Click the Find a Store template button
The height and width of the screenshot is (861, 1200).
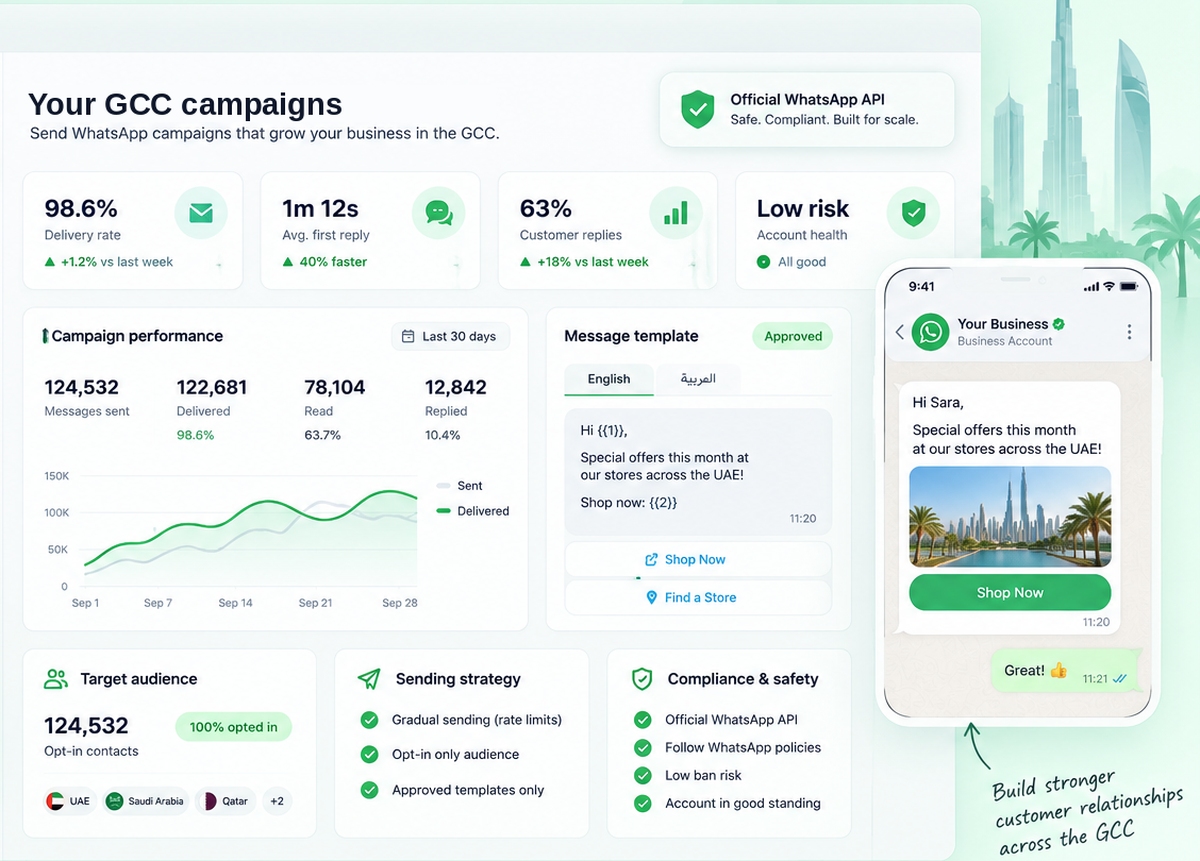(698, 597)
